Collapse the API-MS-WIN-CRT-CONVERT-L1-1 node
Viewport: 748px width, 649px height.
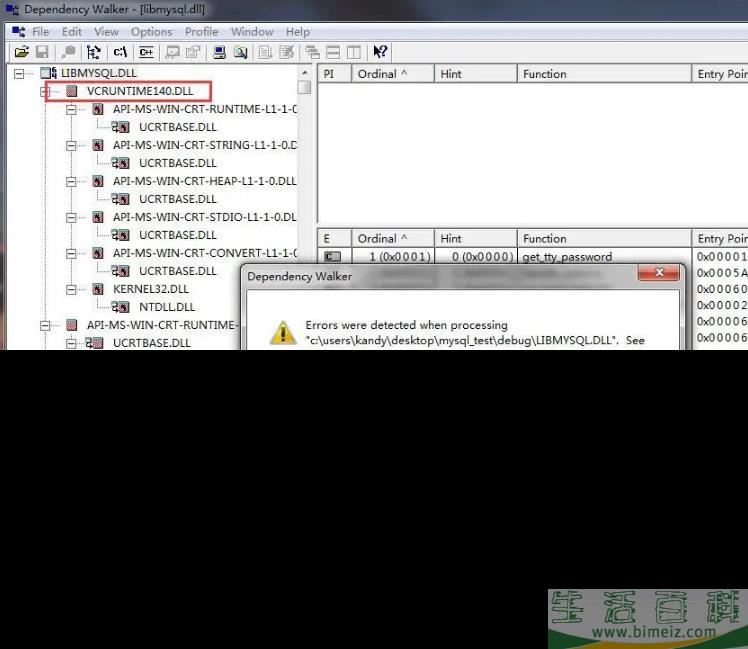(x=71, y=253)
